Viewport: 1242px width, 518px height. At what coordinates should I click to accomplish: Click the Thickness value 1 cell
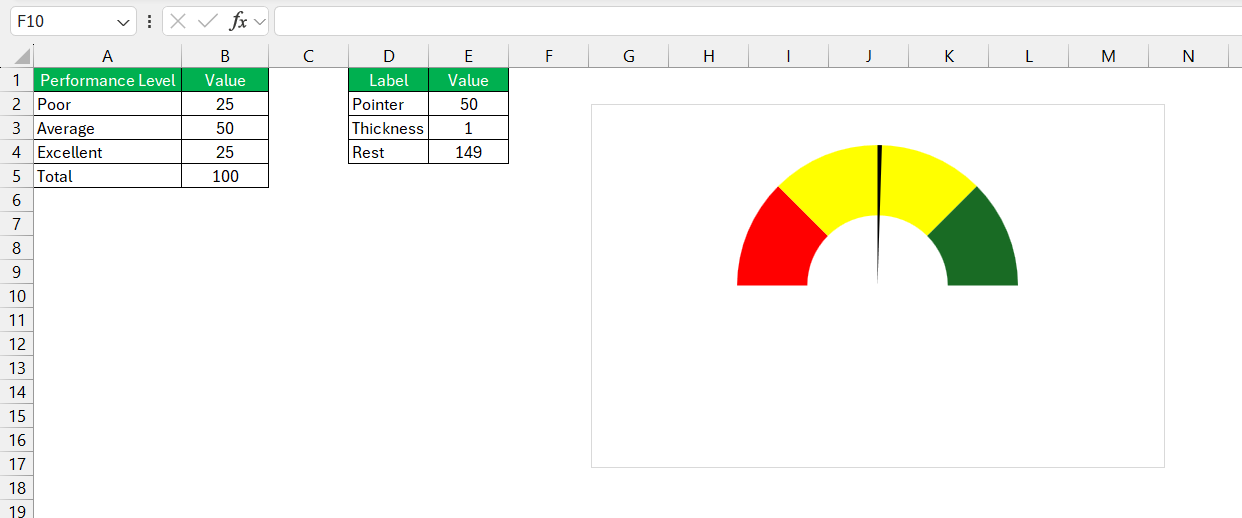468,128
